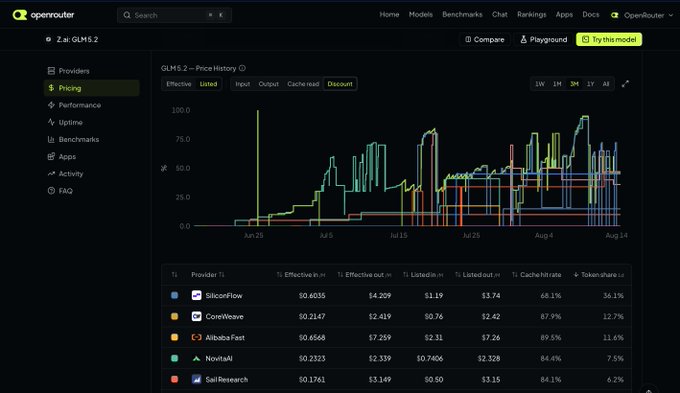Click the Performance lightning icon
The image size is (680, 393).
point(51,105)
